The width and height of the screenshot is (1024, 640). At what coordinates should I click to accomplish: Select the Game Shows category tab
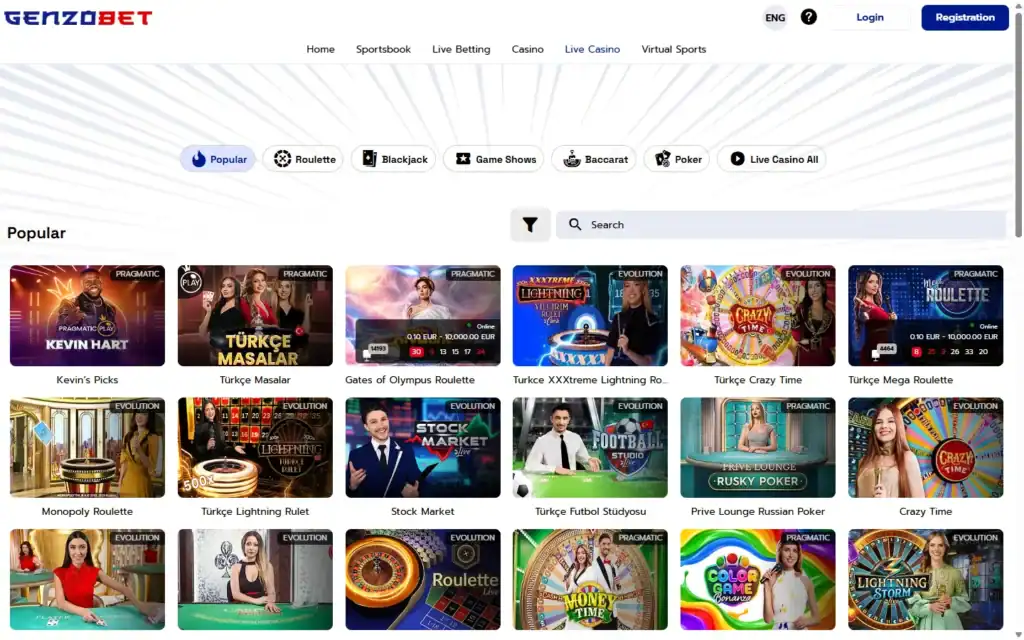pyautogui.click(x=494, y=159)
